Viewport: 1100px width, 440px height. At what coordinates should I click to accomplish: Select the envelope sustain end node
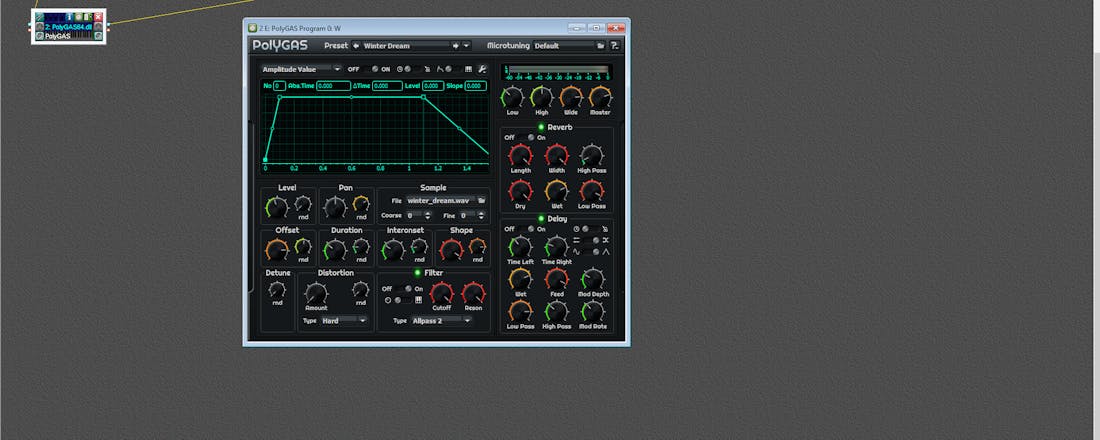pos(423,98)
